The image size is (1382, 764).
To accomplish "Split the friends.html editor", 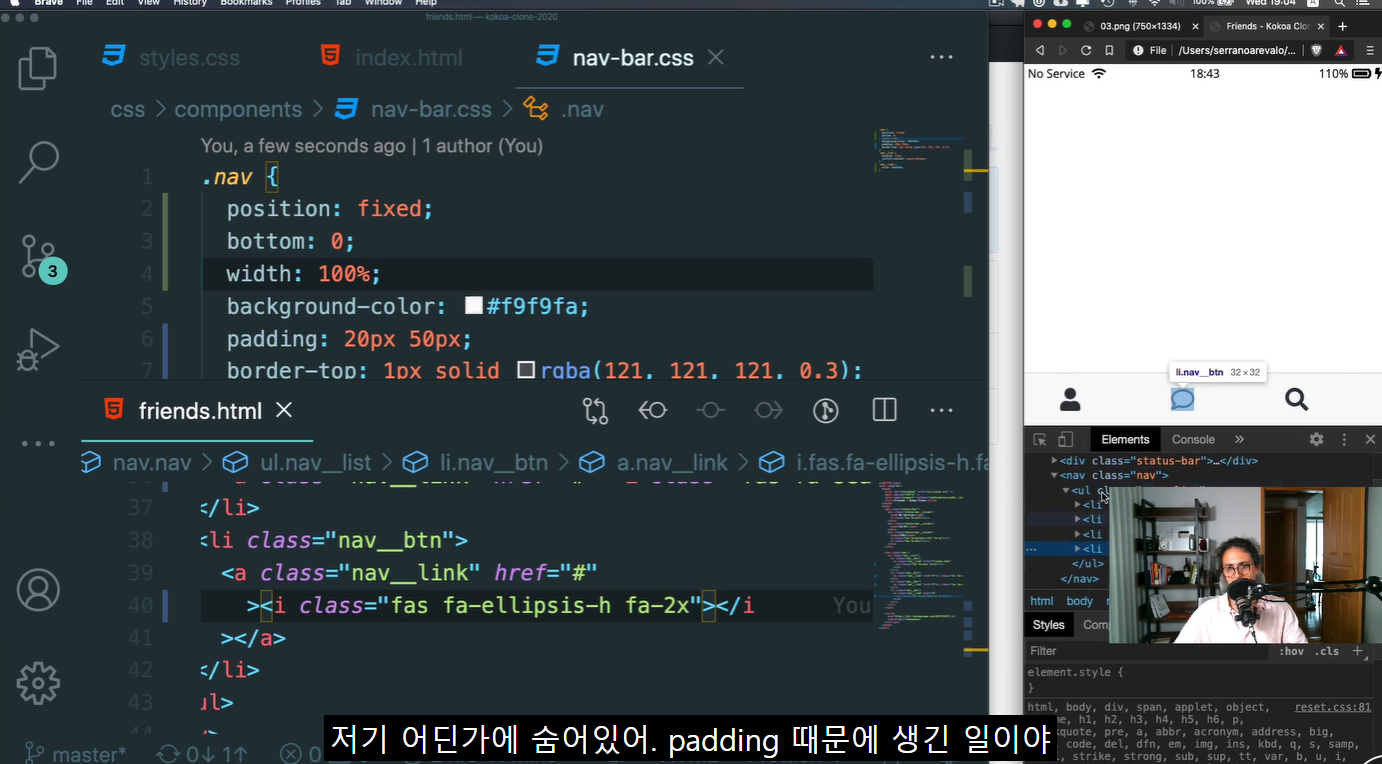I will (x=884, y=410).
